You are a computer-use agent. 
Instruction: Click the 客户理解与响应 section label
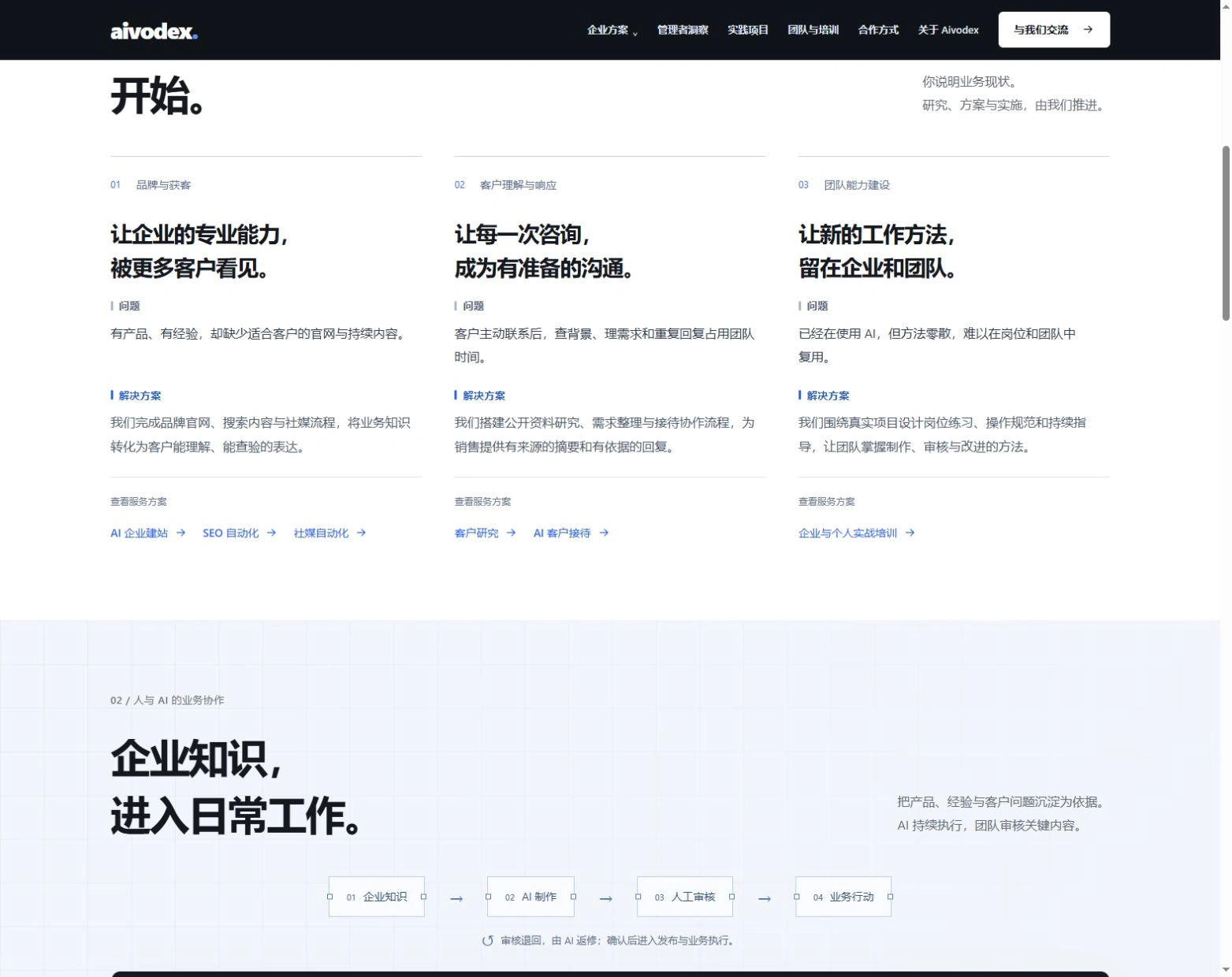[518, 185]
